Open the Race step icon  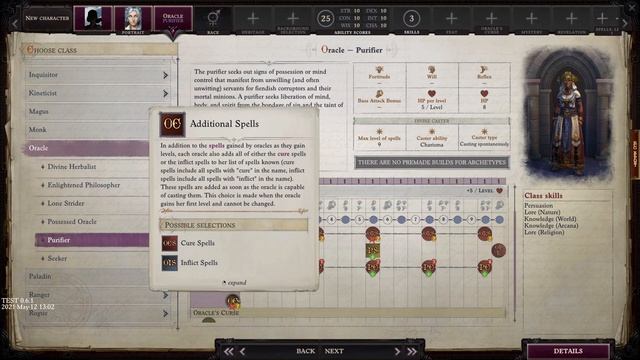[213, 18]
